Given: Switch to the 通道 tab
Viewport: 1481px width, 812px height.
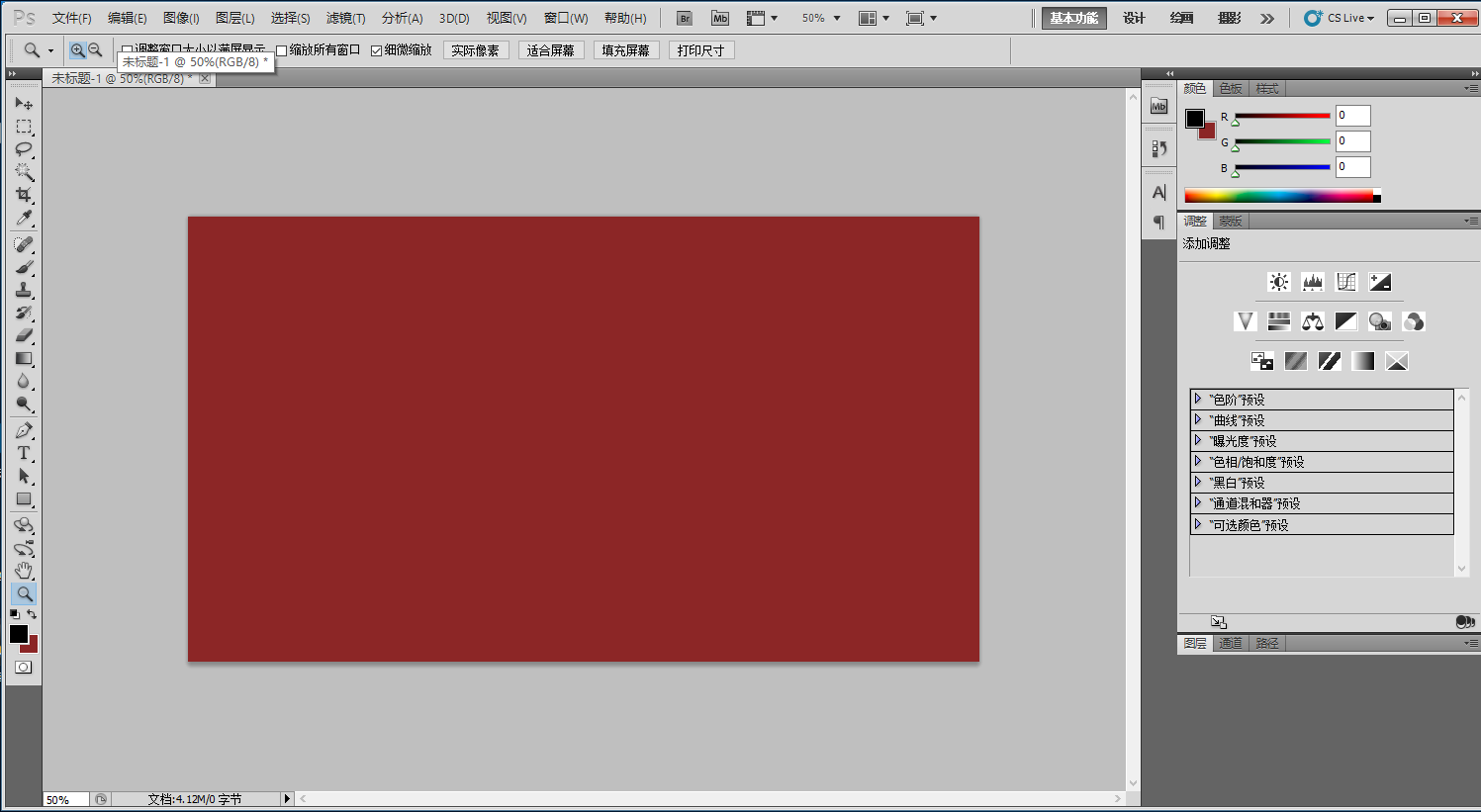Looking at the screenshot, I should click(1231, 643).
